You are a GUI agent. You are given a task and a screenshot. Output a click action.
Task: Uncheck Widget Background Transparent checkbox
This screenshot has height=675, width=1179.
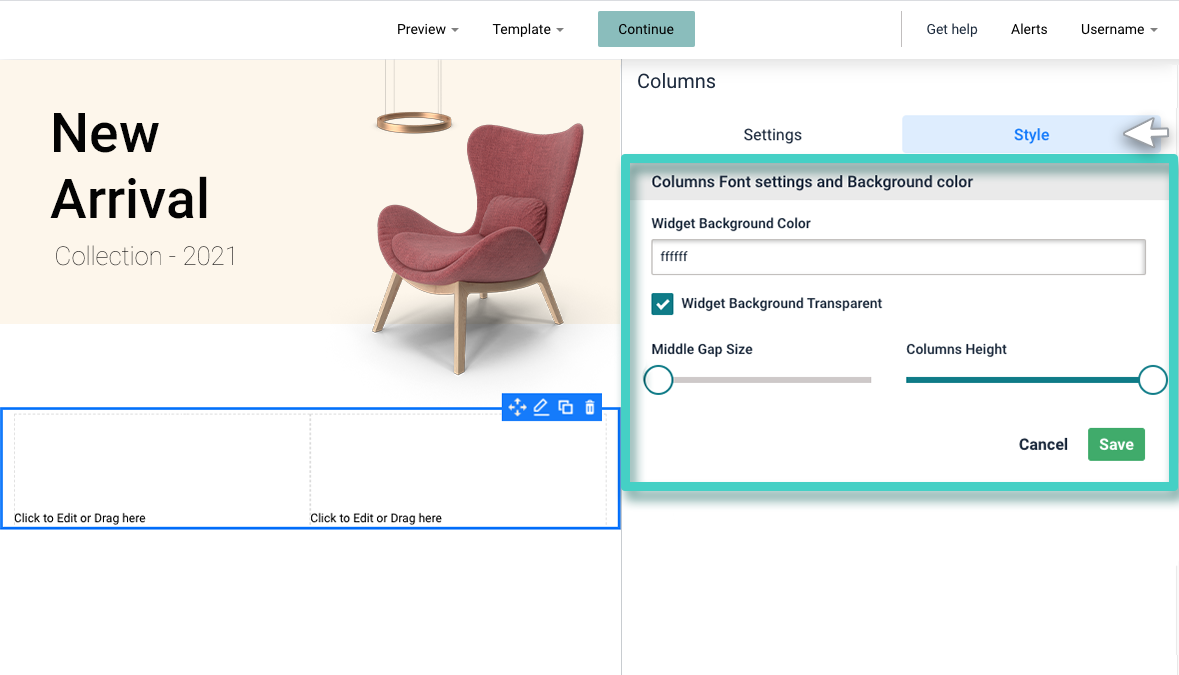[x=662, y=304]
